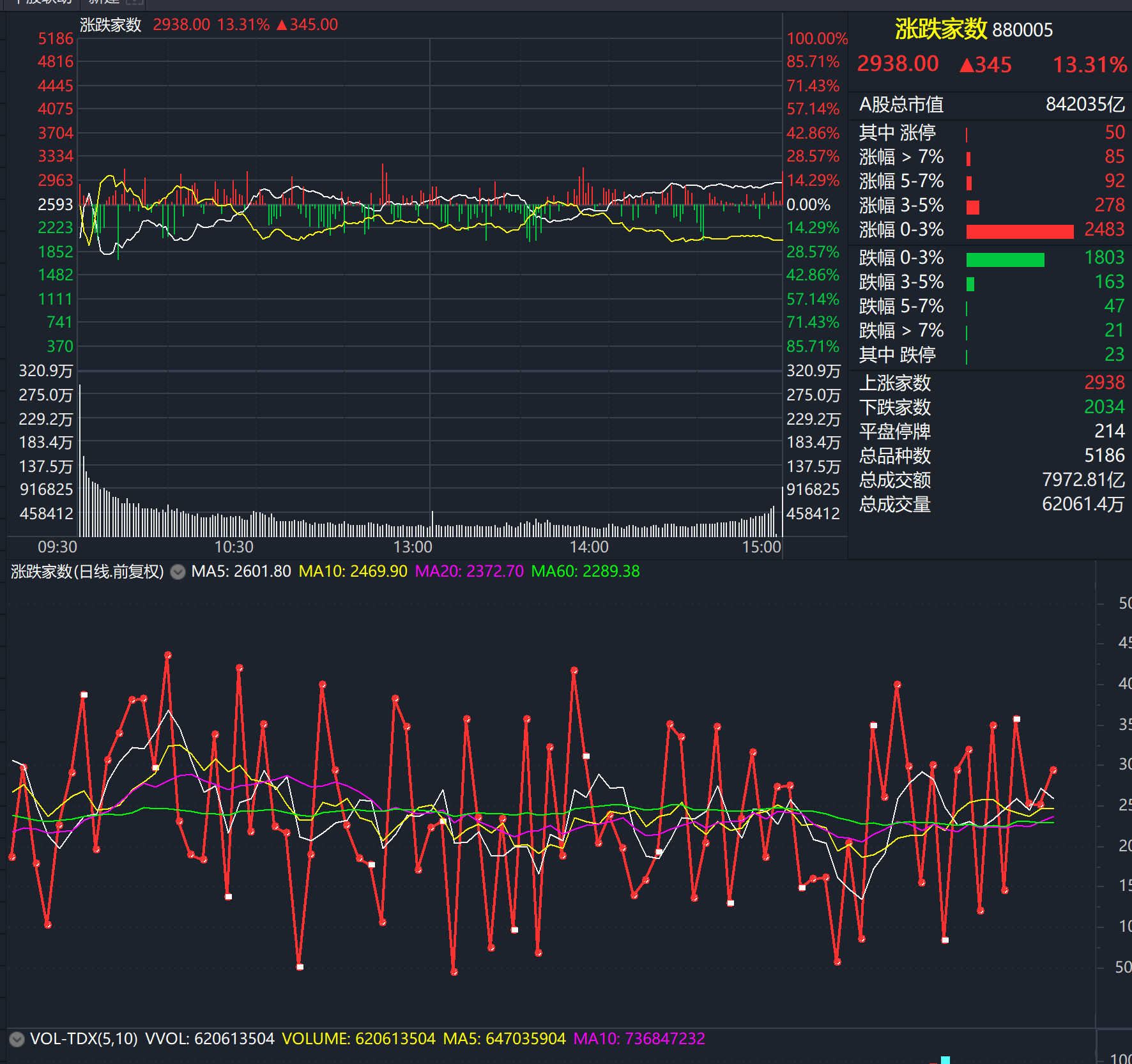This screenshot has width=1132, height=1064.
Task: Click the value 1803 in 跌幅 0-3% row
Action: (1104, 257)
